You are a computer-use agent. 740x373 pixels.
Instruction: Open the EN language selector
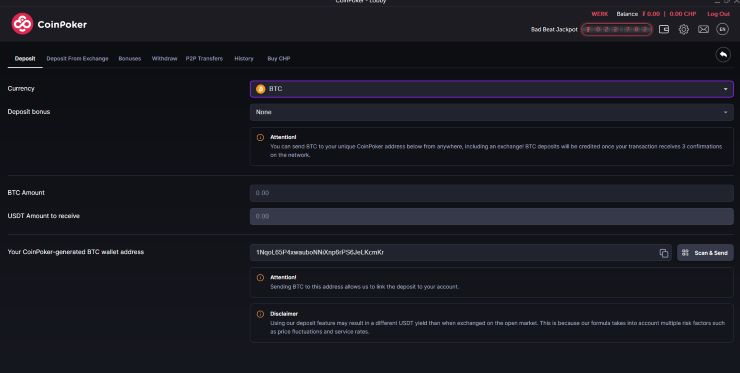723,29
